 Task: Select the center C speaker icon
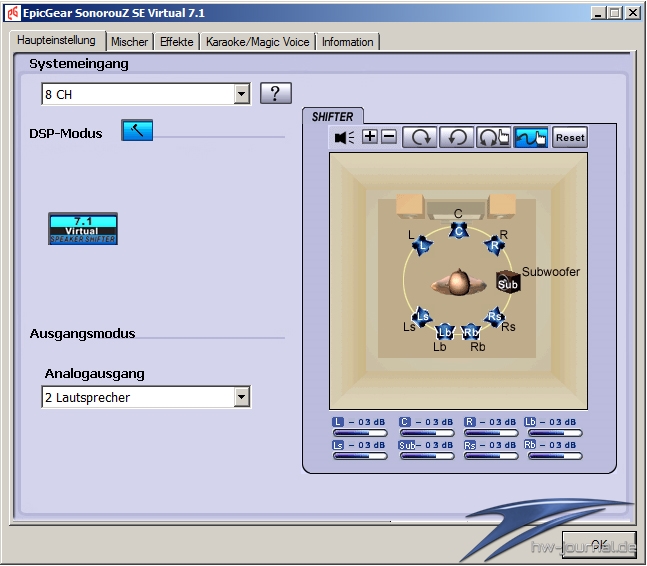(x=459, y=231)
